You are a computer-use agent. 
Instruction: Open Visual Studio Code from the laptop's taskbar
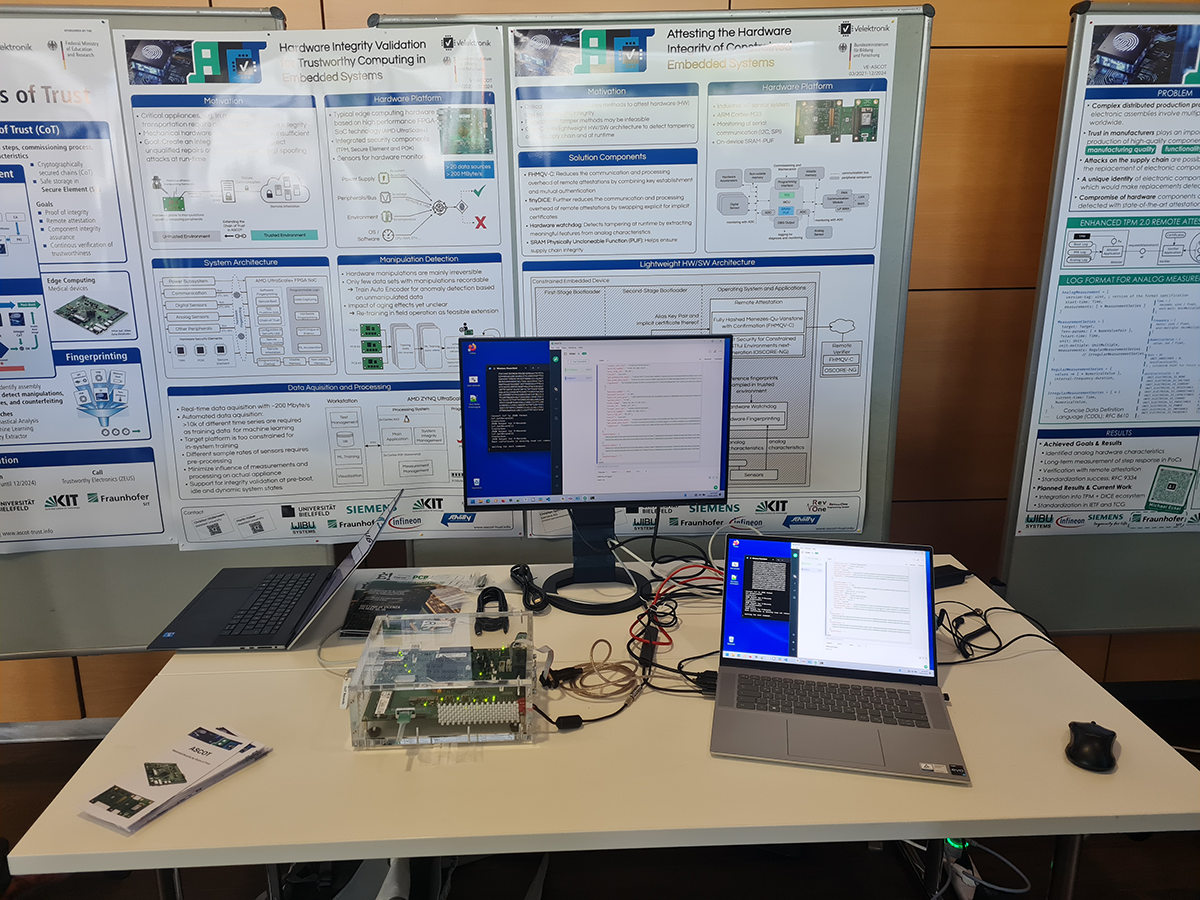point(785,660)
